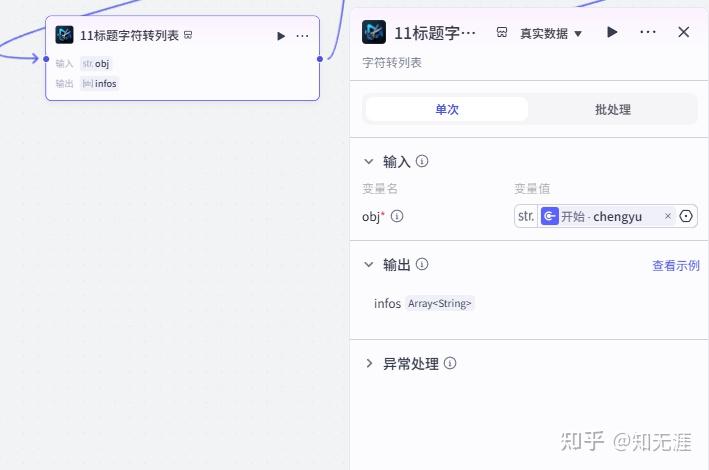
Task: Click the tag icon beside the side panel title
Action: click(x=501, y=33)
